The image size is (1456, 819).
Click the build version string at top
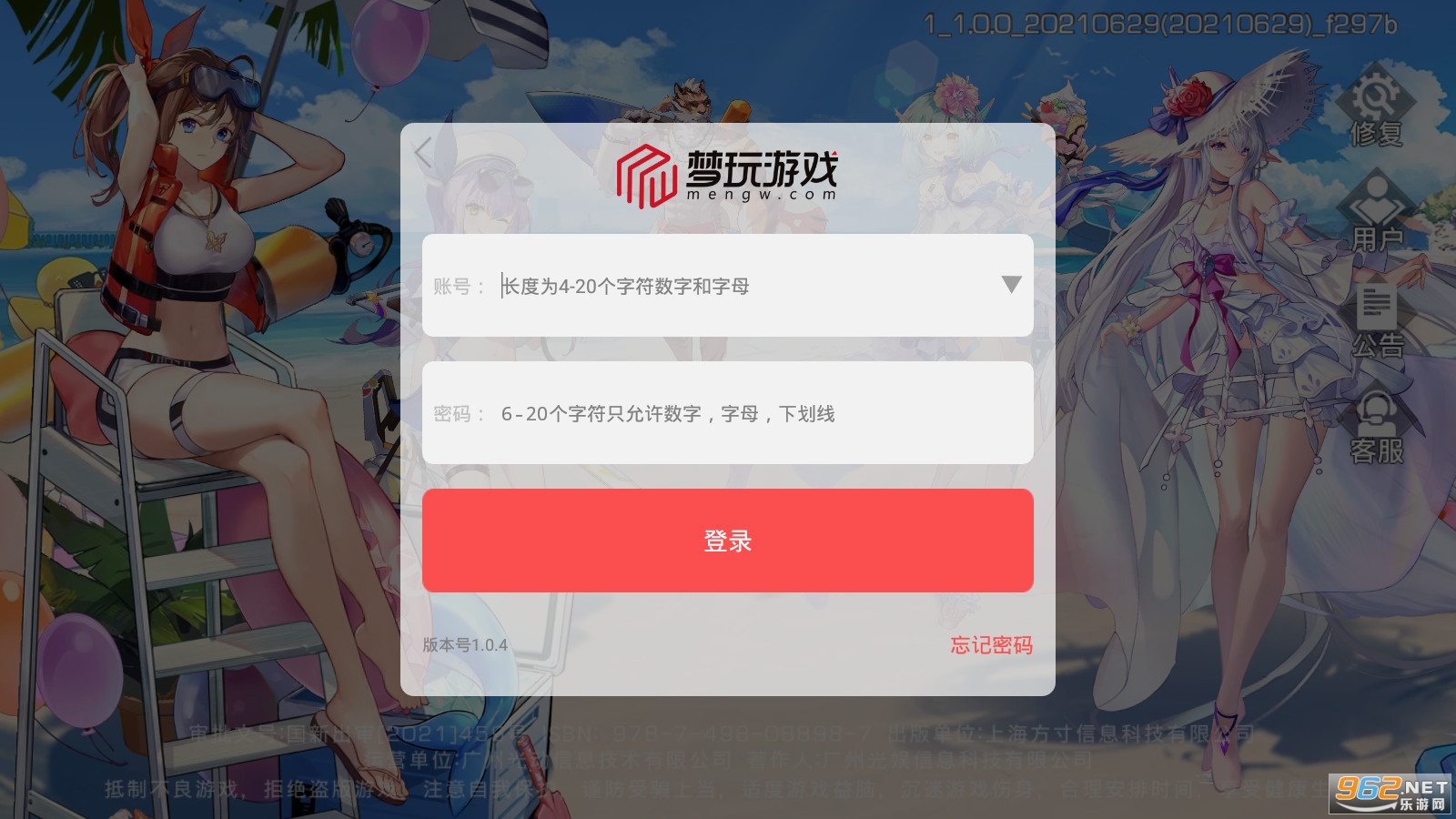[x=1159, y=25]
